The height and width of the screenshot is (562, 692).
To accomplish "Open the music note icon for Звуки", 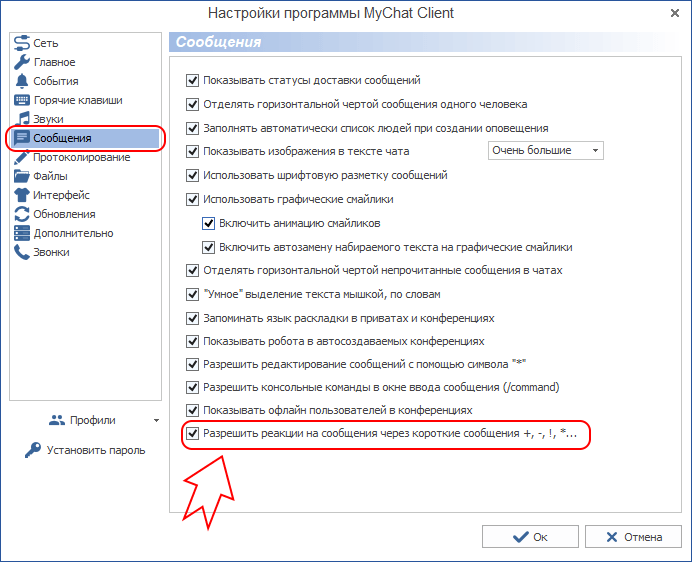I will coord(22,119).
